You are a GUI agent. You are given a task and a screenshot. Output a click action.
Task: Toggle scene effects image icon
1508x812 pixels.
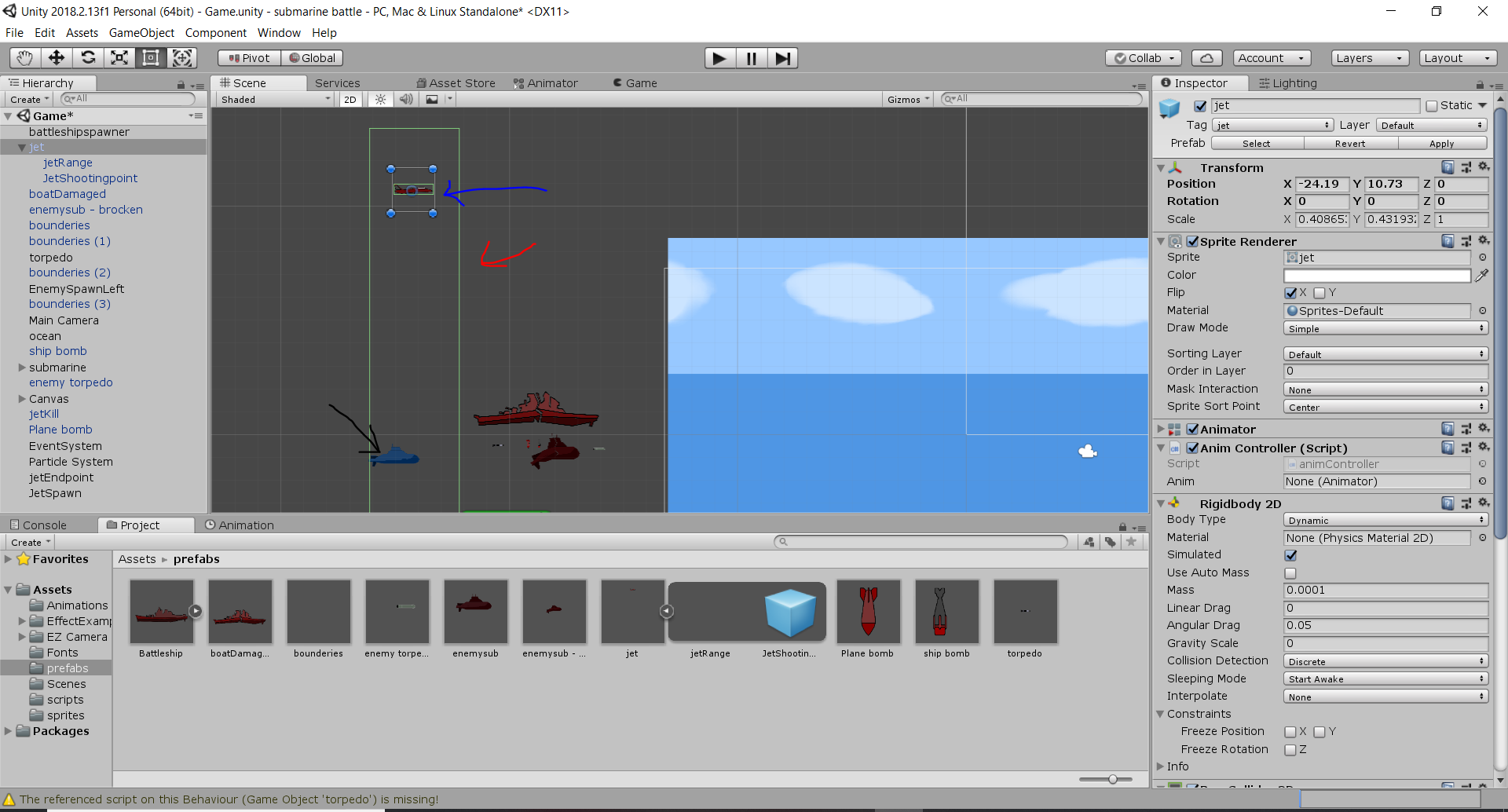pyautogui.click(x=432, y=99)
